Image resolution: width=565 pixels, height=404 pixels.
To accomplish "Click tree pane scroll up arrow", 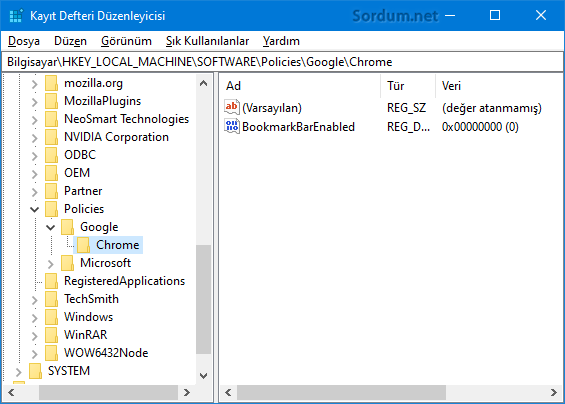I will tap(204, 84).
